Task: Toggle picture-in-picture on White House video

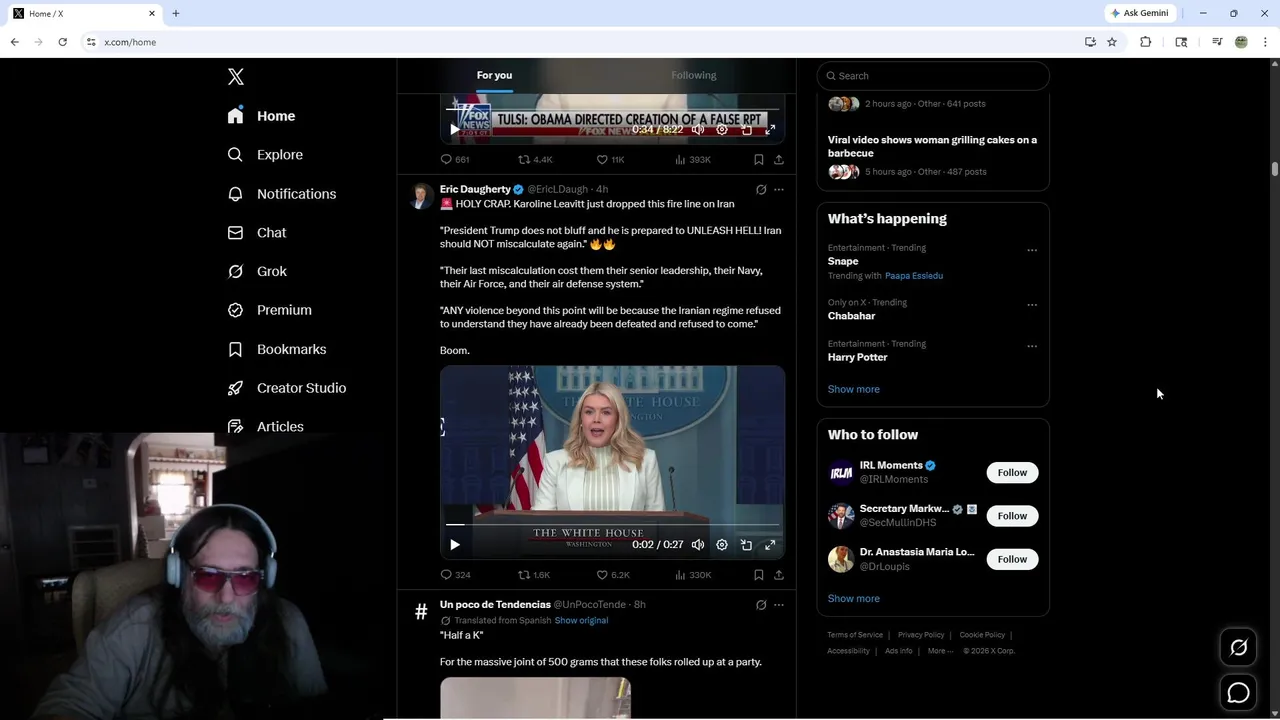Action: coord(746,545)
